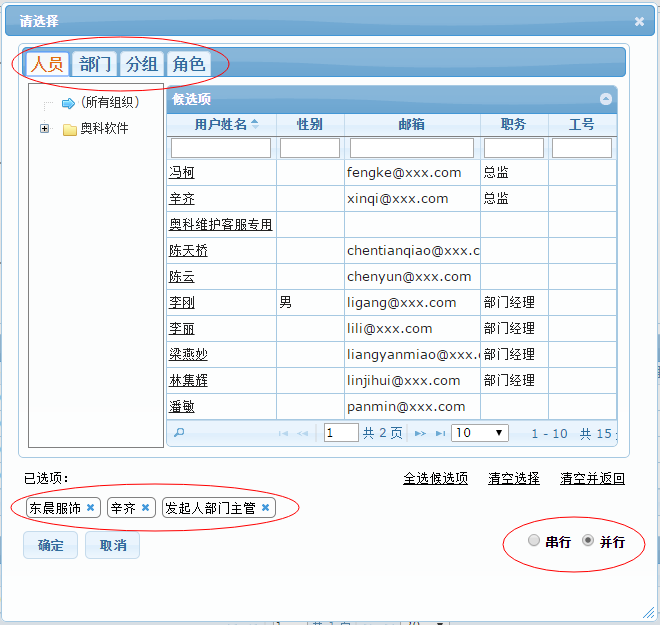Remove 辛齐 tag from selected items
Viewport: 660px width, 625px height.
click(145, 508)
